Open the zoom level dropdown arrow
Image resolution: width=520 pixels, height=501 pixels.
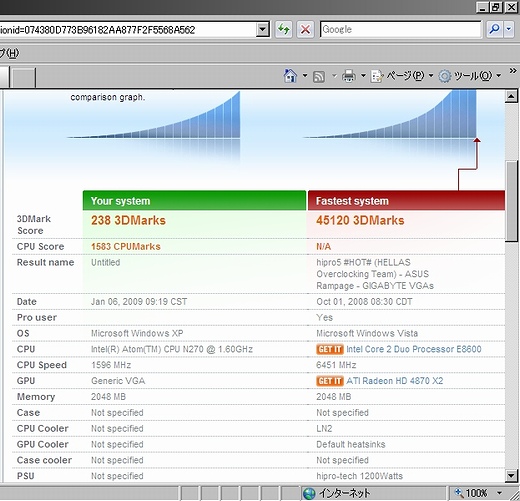tap(499, 493)
